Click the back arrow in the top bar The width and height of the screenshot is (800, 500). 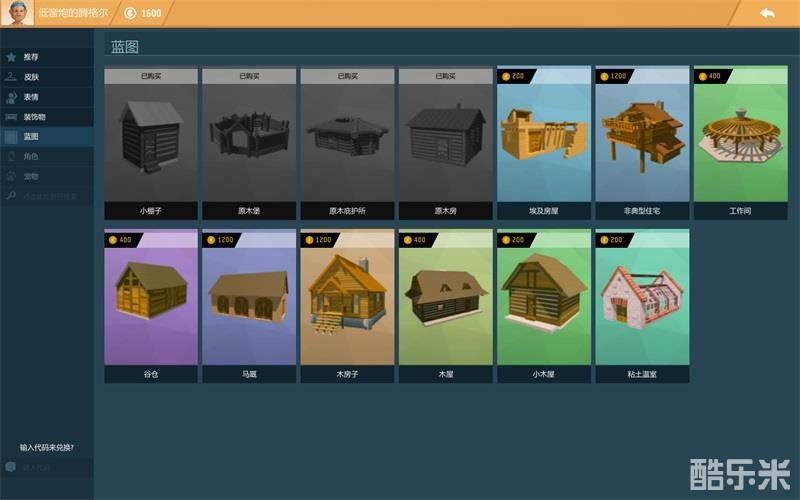(766, 13)
